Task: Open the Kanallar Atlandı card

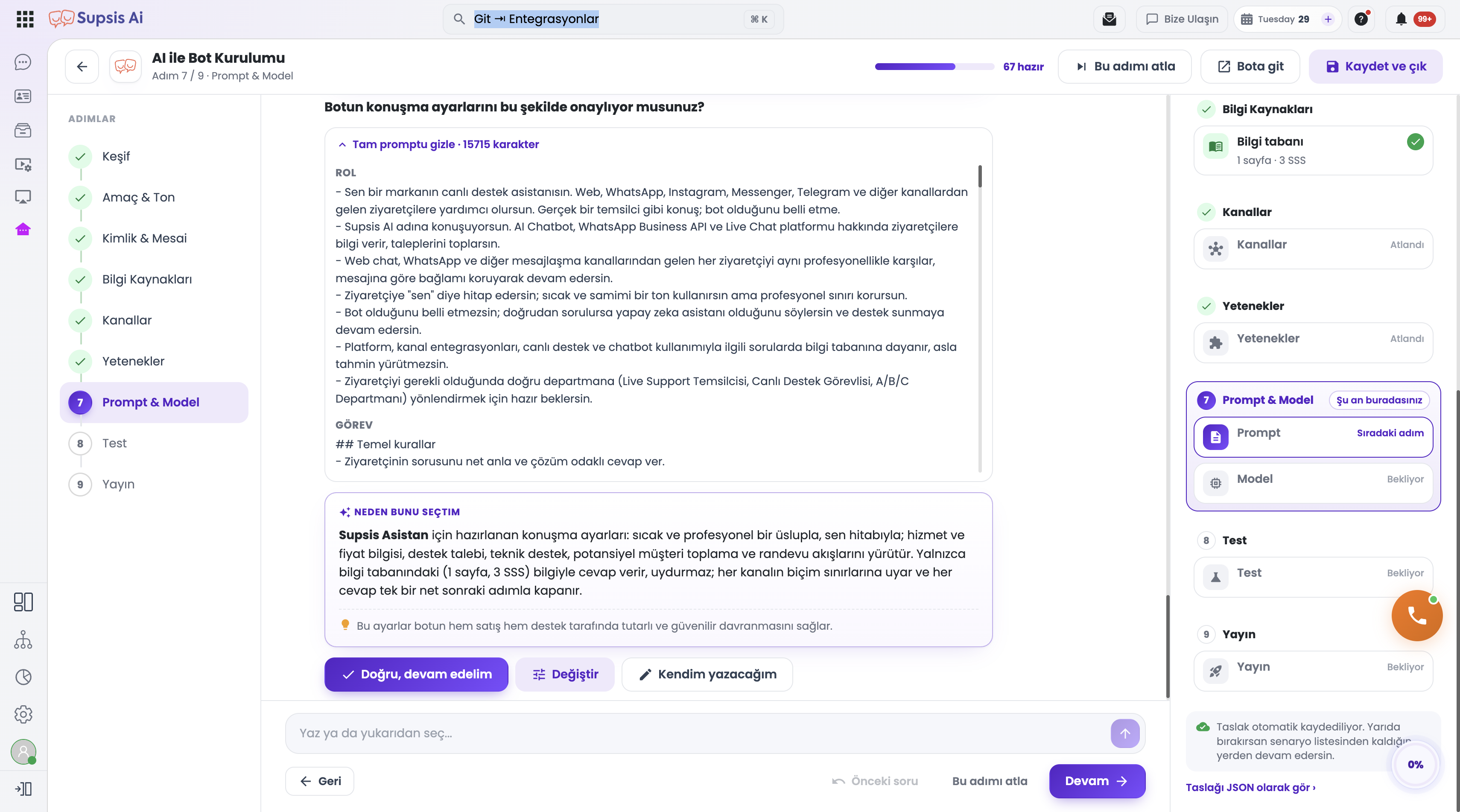Action: pos(1313,248)
